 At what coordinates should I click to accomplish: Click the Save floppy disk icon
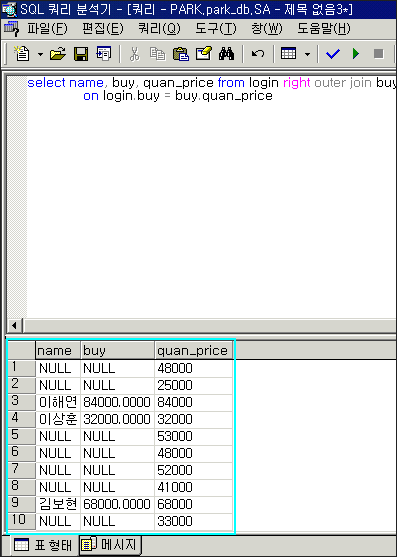81,54
